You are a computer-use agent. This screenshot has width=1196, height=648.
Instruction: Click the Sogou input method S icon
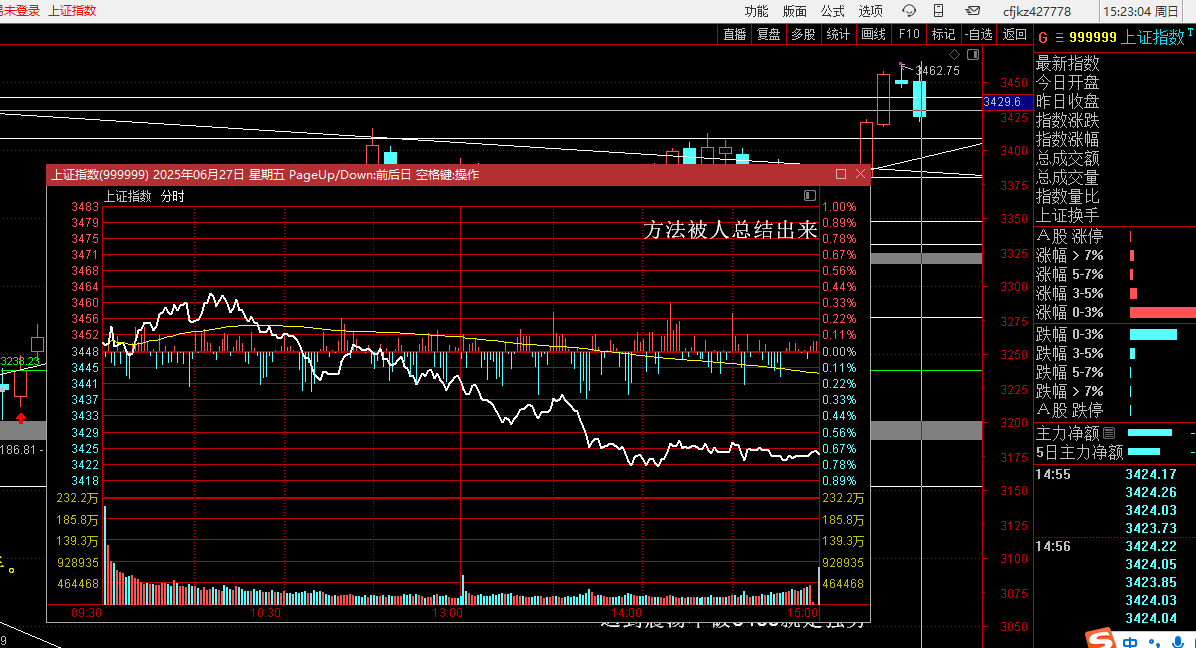[x=1101, y=639]
